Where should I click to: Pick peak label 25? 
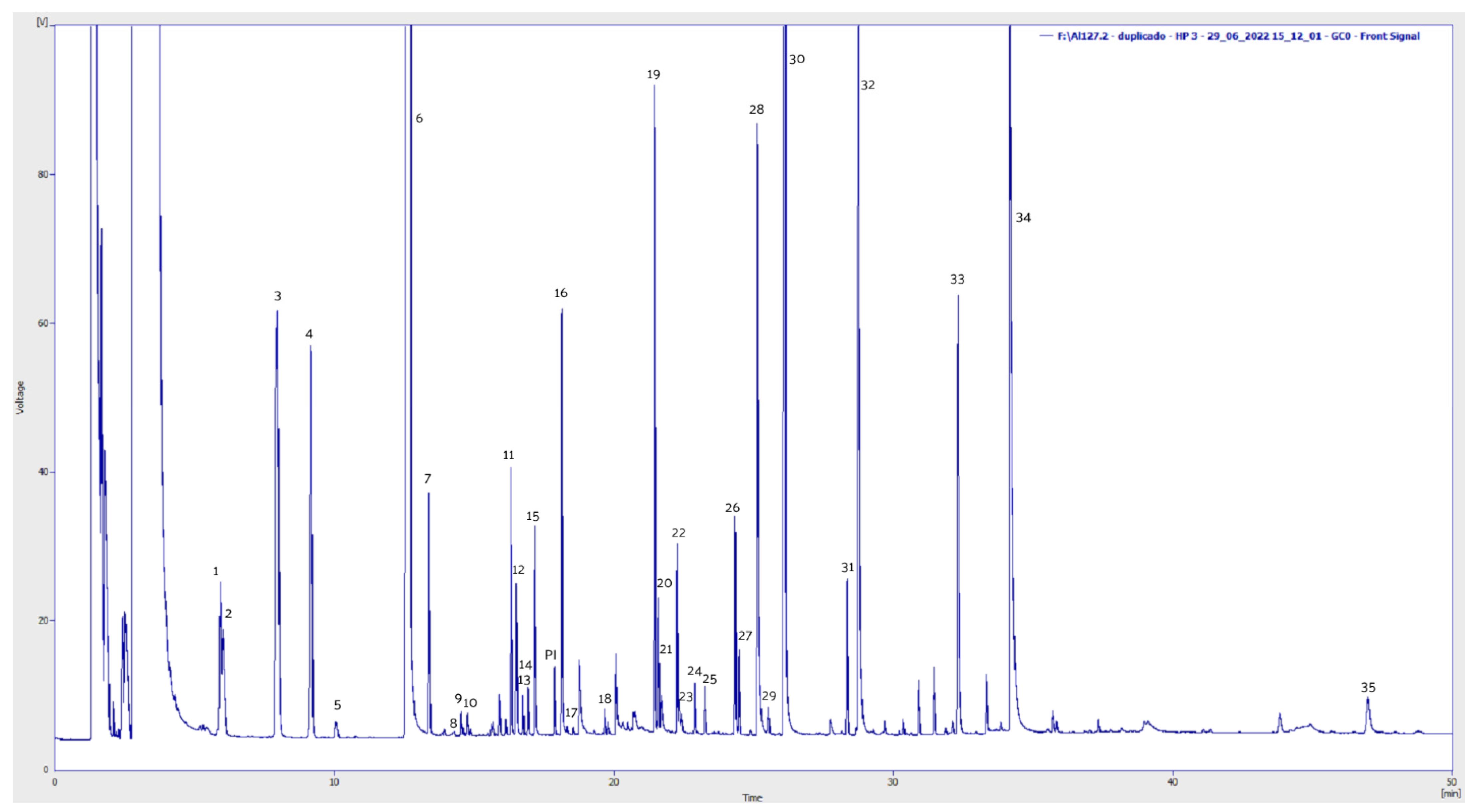click(x=710, y=679)
